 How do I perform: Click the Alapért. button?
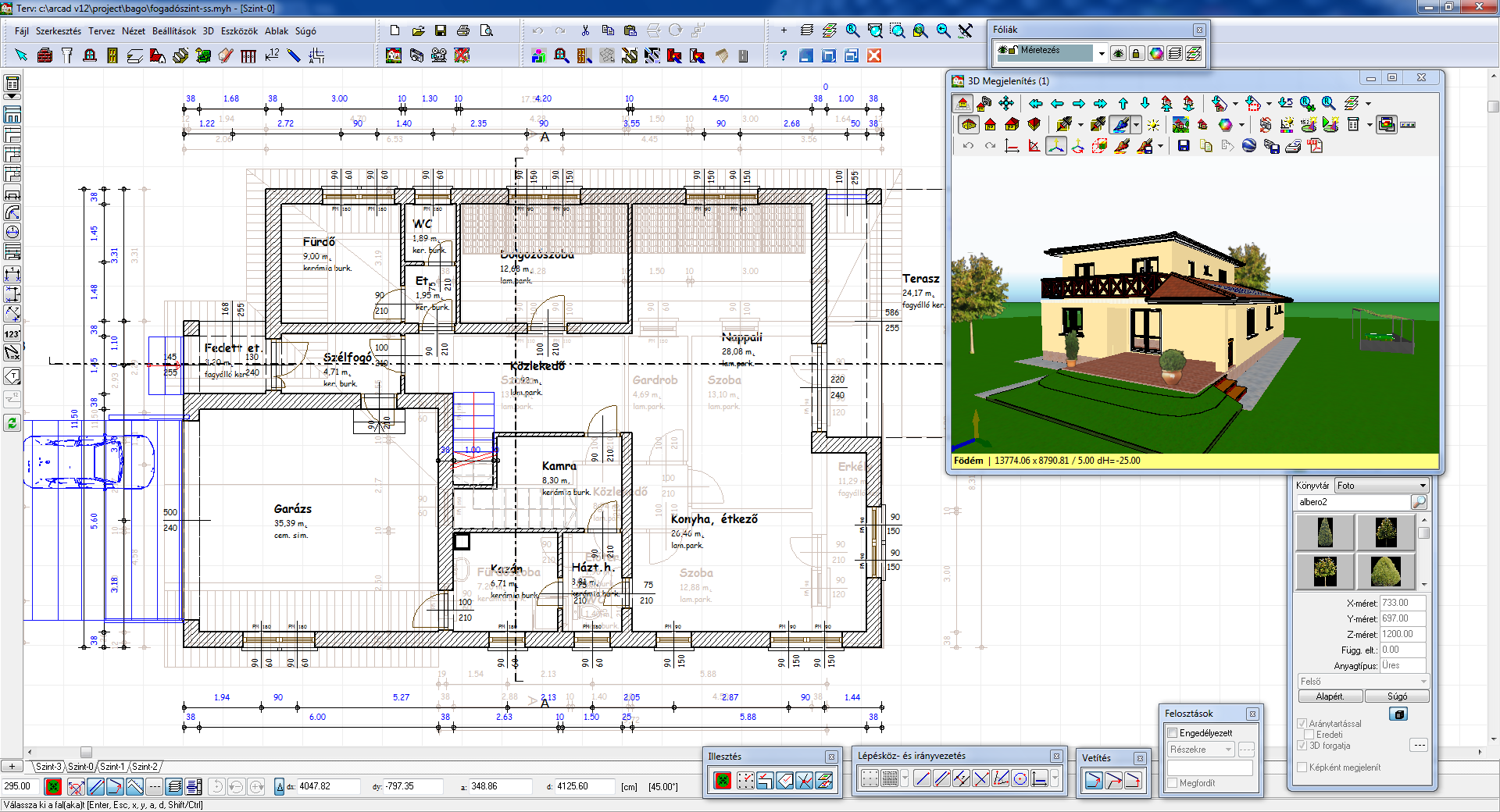[1330, 696]
